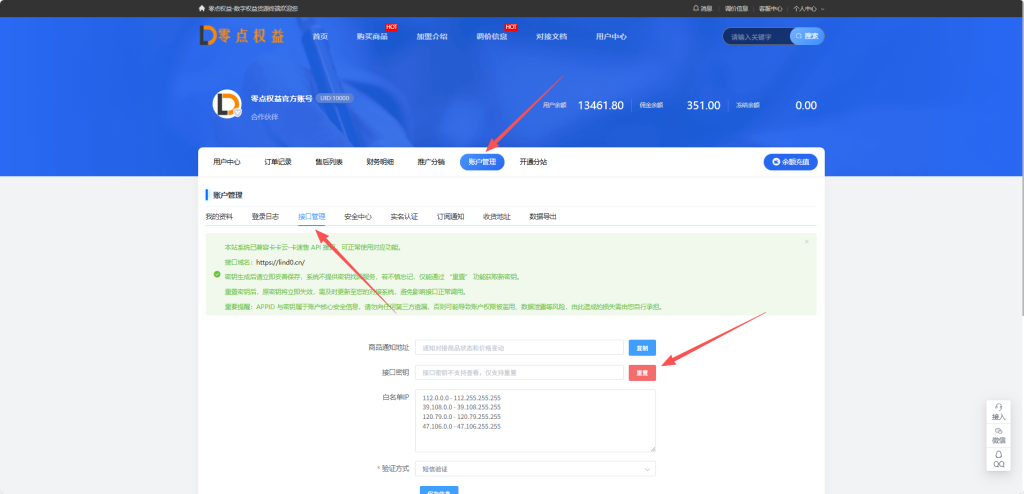
Task: Click the account avatar image
Action: coord(226,104)
